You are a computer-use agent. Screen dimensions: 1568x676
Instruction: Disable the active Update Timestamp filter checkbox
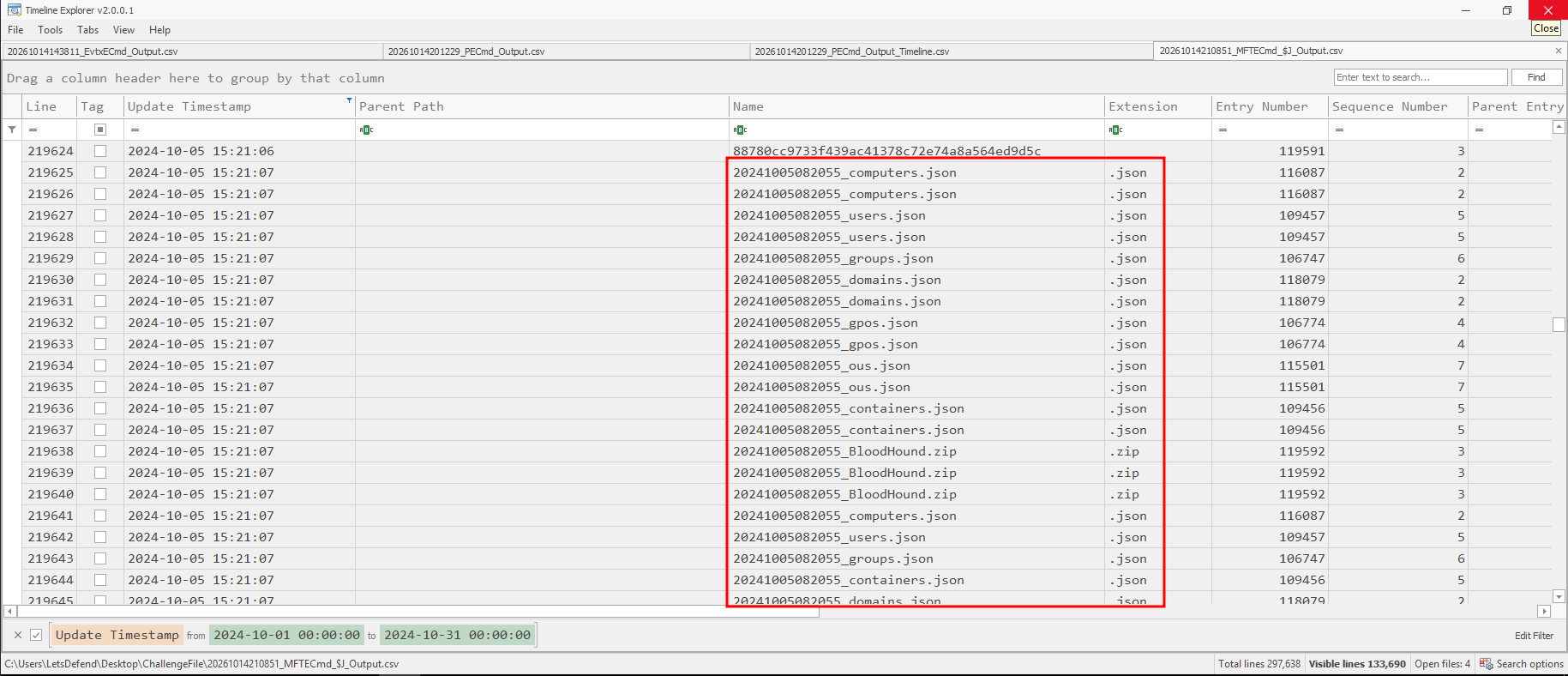pyautogui.click(x=36, y=635)
